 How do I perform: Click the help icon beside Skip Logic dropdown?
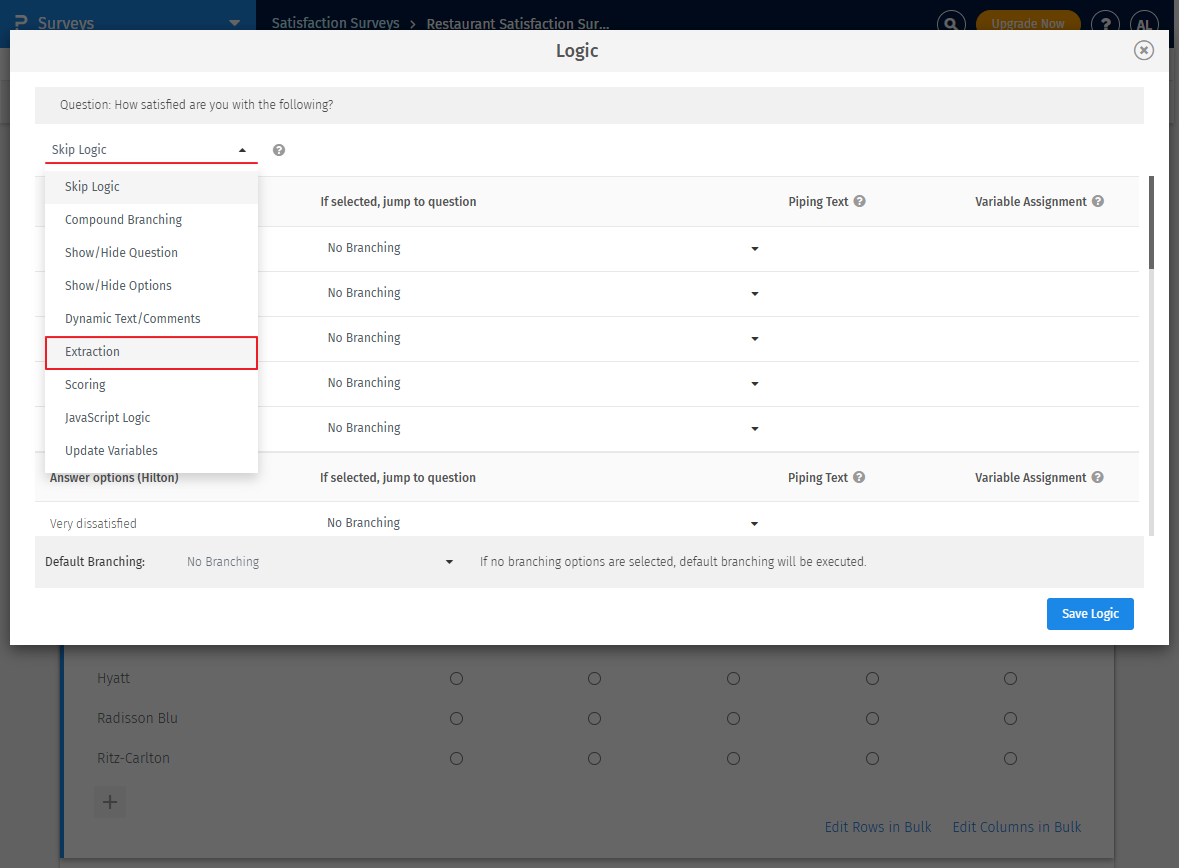[x=278, y=149]
